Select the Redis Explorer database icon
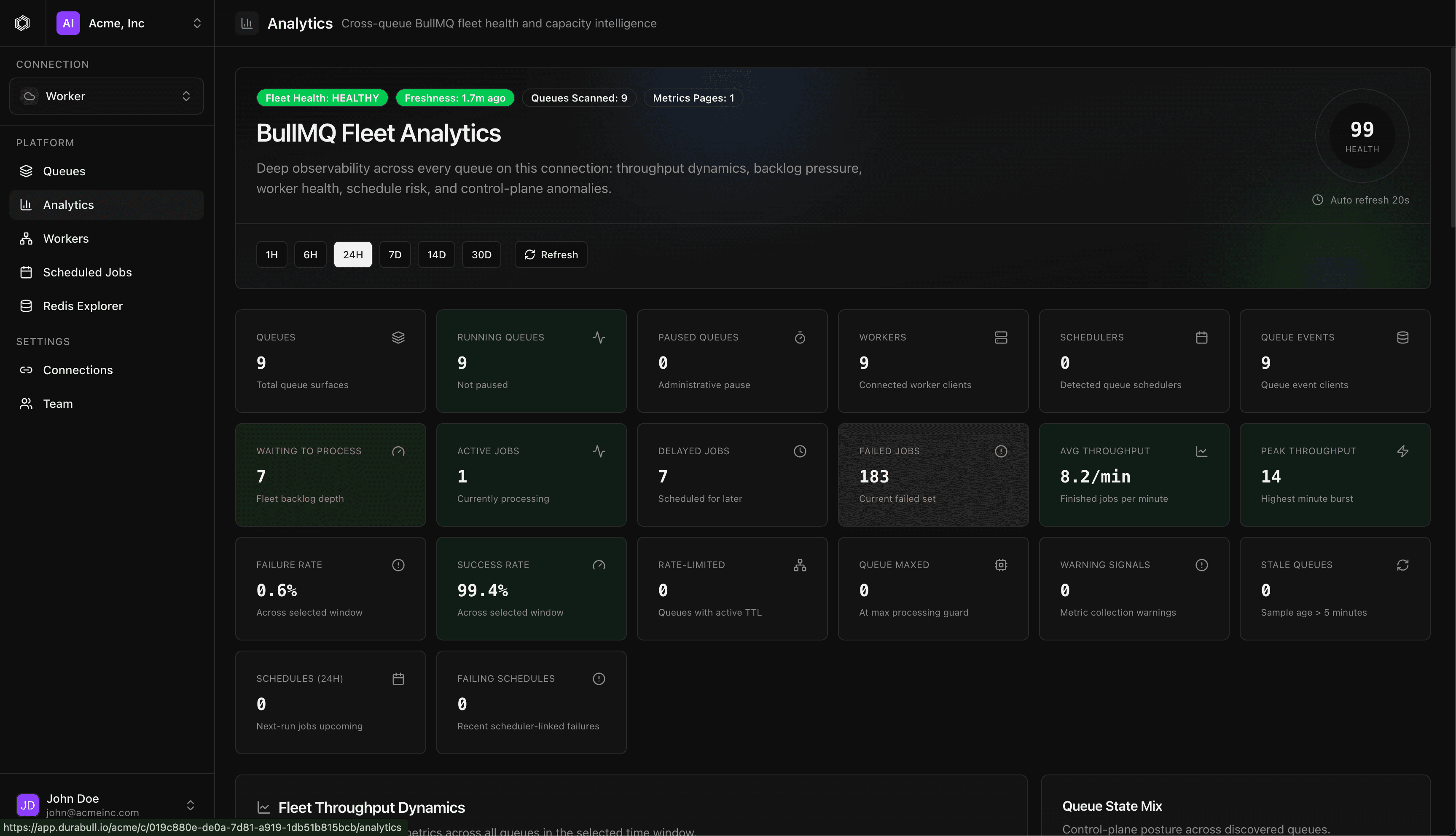 tap(27, 305)
